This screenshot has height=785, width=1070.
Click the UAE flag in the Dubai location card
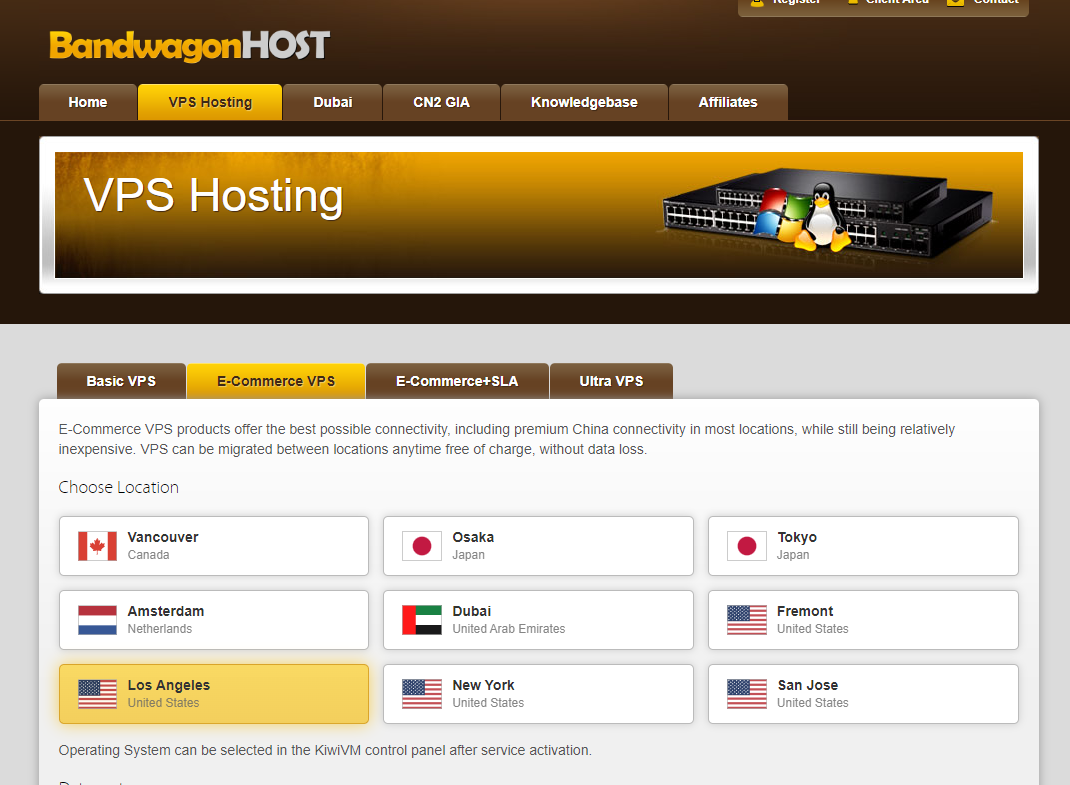click(x=422, y=620)
